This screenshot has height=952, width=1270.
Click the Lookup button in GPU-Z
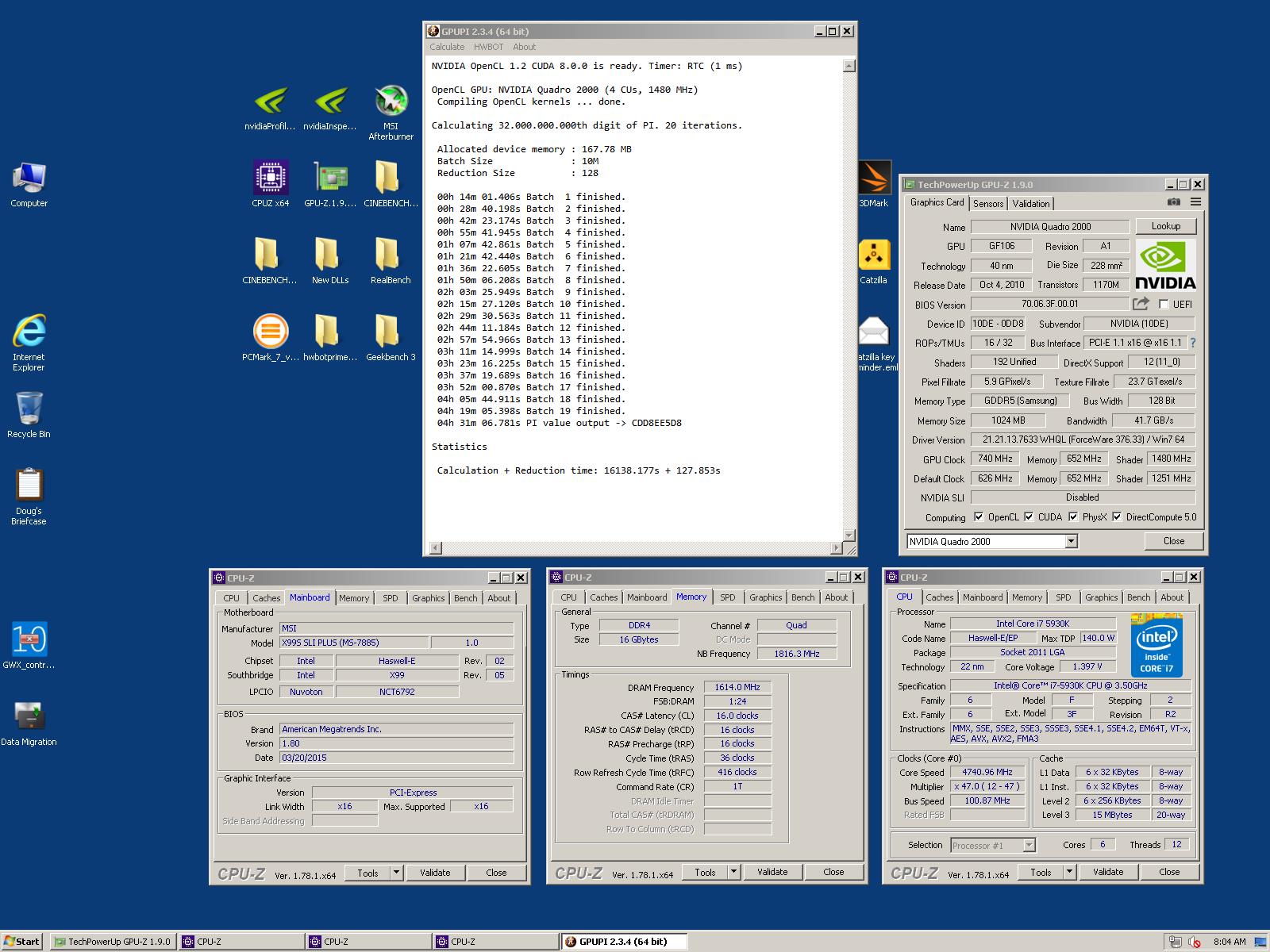(1166, 226)
